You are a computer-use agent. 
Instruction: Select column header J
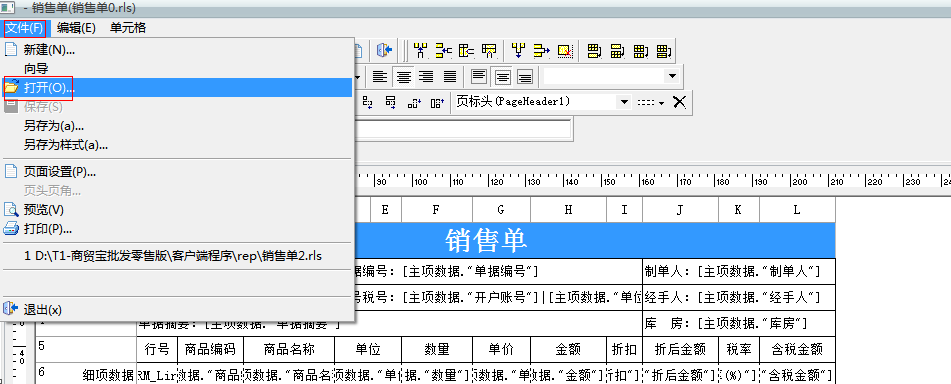point(680,210)
